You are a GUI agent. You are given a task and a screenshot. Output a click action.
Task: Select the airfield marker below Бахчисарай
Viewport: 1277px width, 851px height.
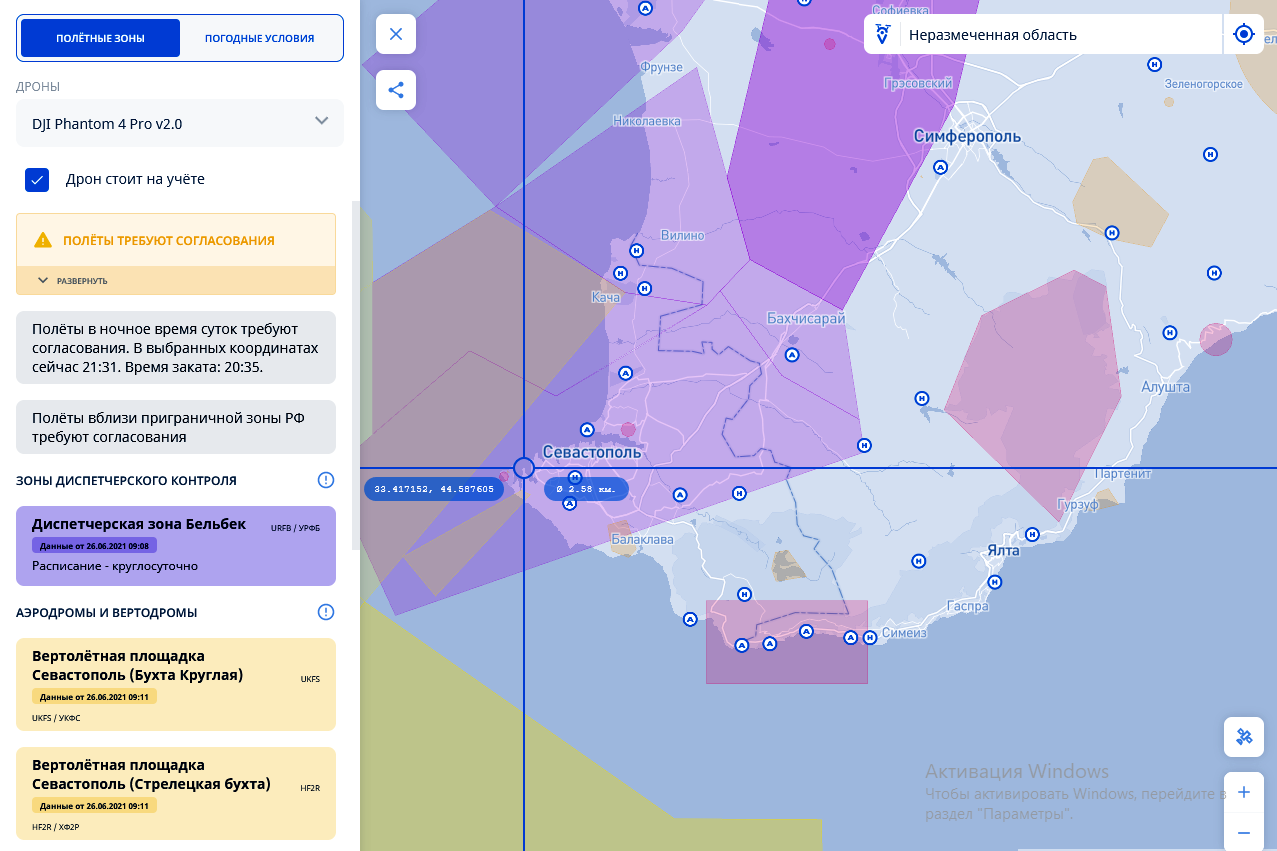[x=793, y=354]
